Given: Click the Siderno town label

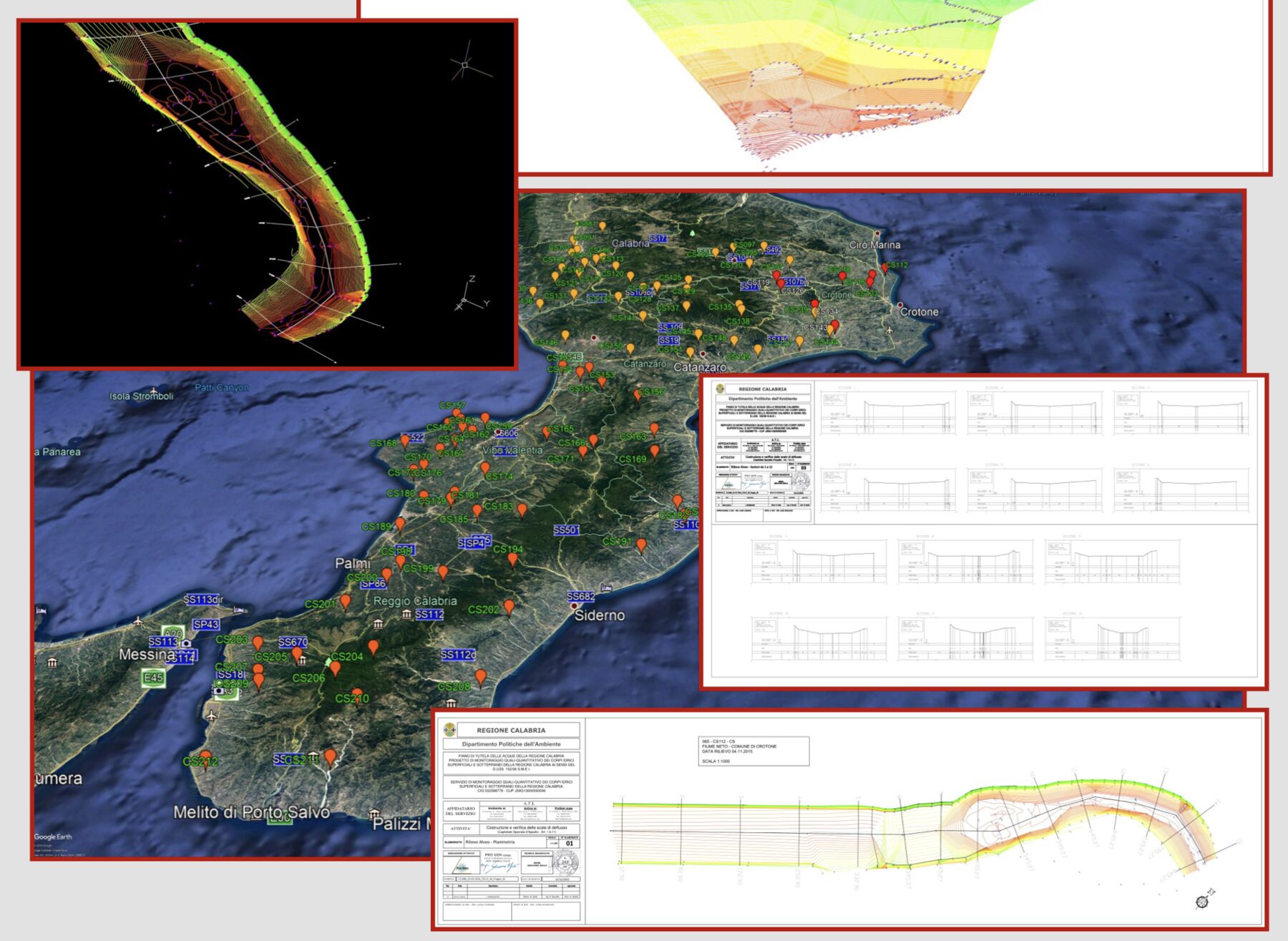Looking at the screenshot, I should pos(600,615).
